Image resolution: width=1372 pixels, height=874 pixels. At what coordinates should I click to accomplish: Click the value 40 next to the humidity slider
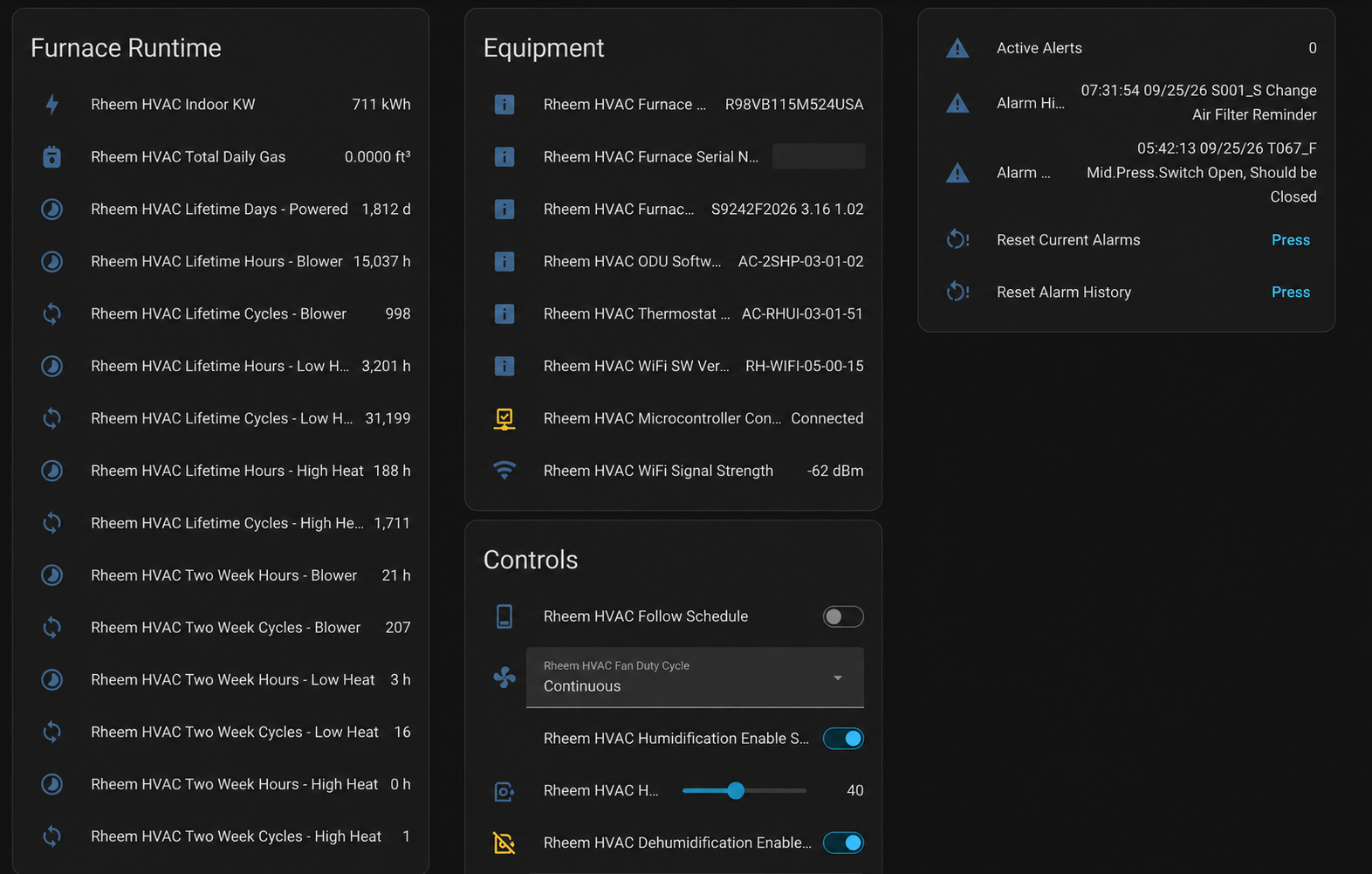855,790
